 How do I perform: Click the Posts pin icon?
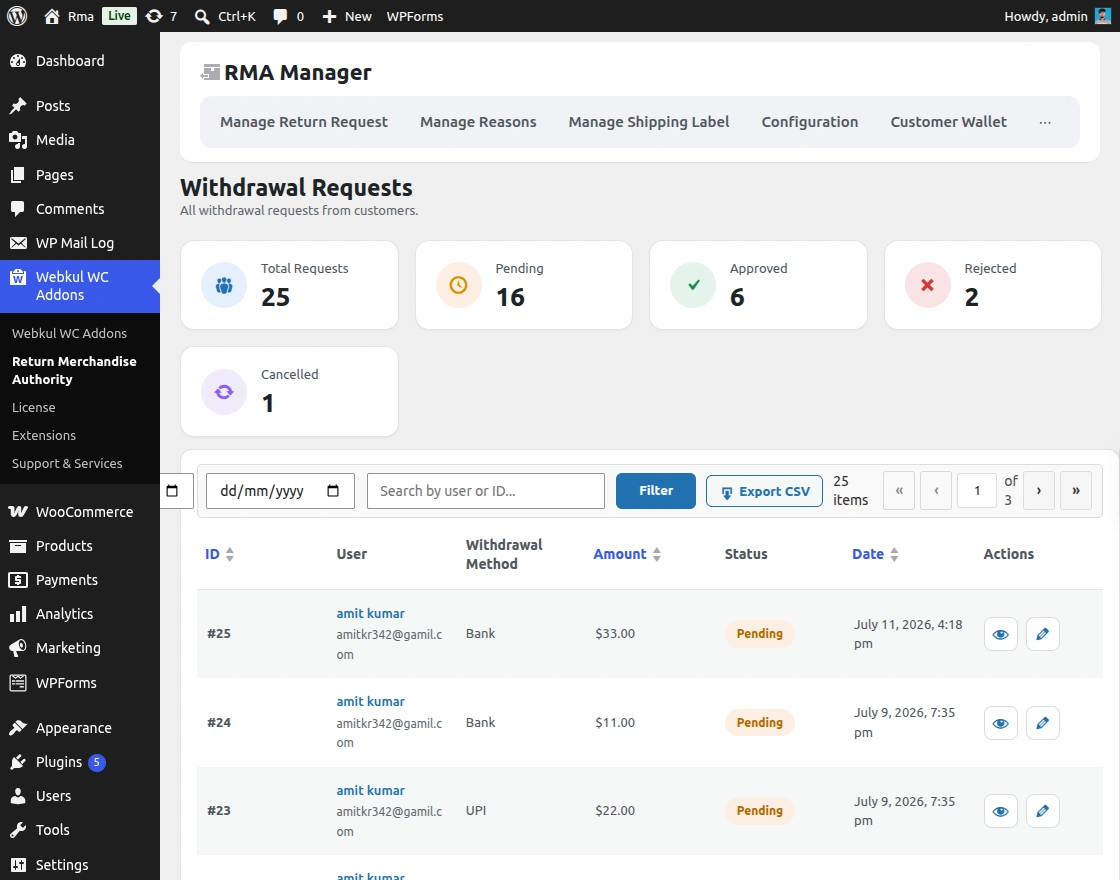click(18, 106)
